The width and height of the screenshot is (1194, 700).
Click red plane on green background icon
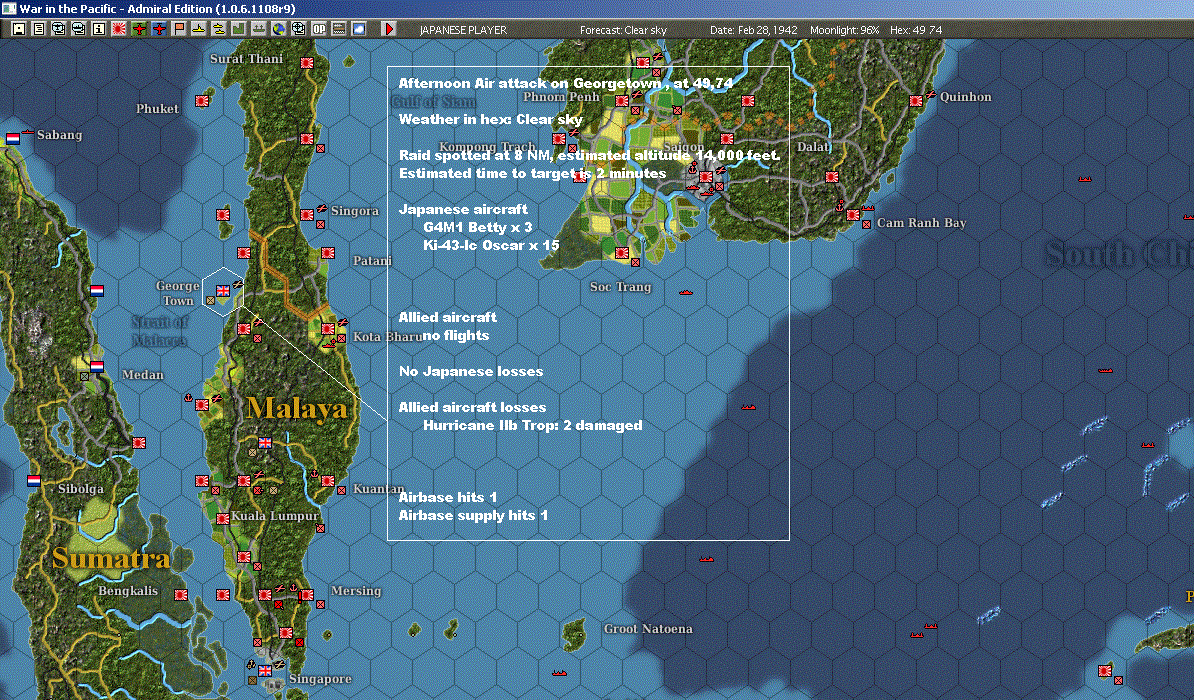pos(139,29)
